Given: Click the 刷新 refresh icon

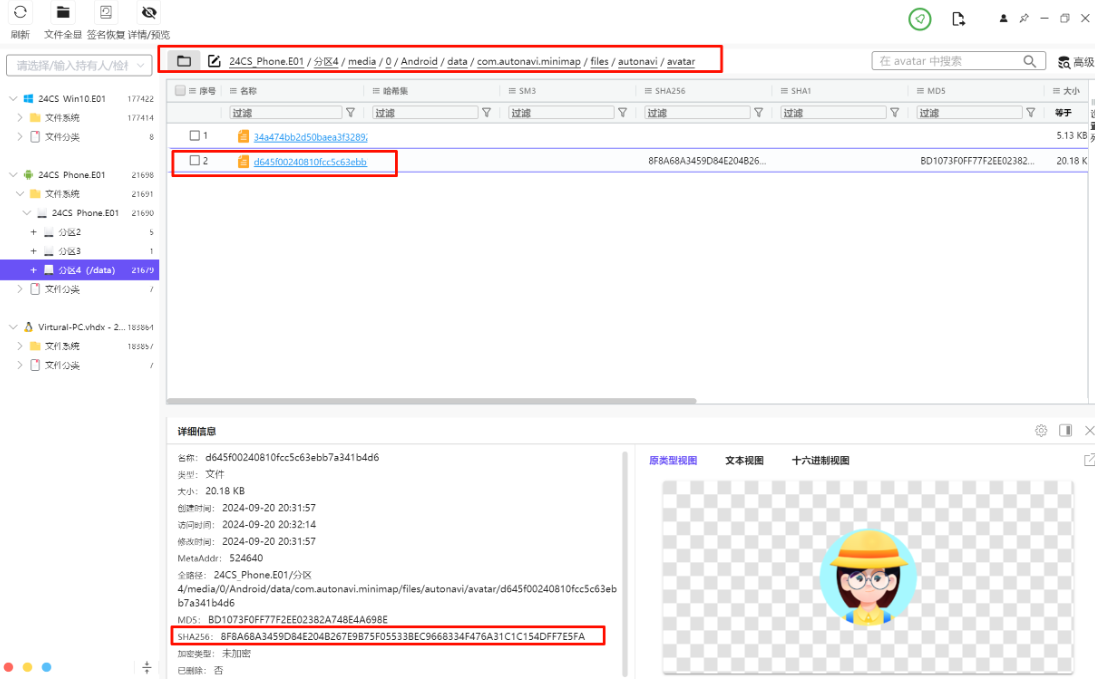Looking at the screenshot, I should (19, 14).
